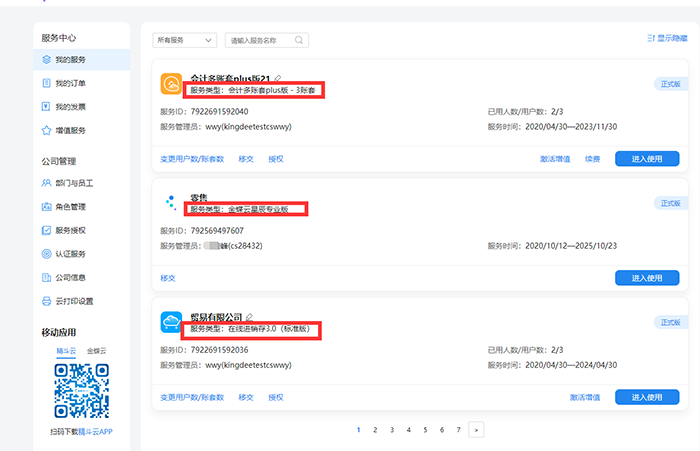This screenshot has height=451, width=700.
Task: Click 进入使用 for 贸易有限公司
Action: 647,397
